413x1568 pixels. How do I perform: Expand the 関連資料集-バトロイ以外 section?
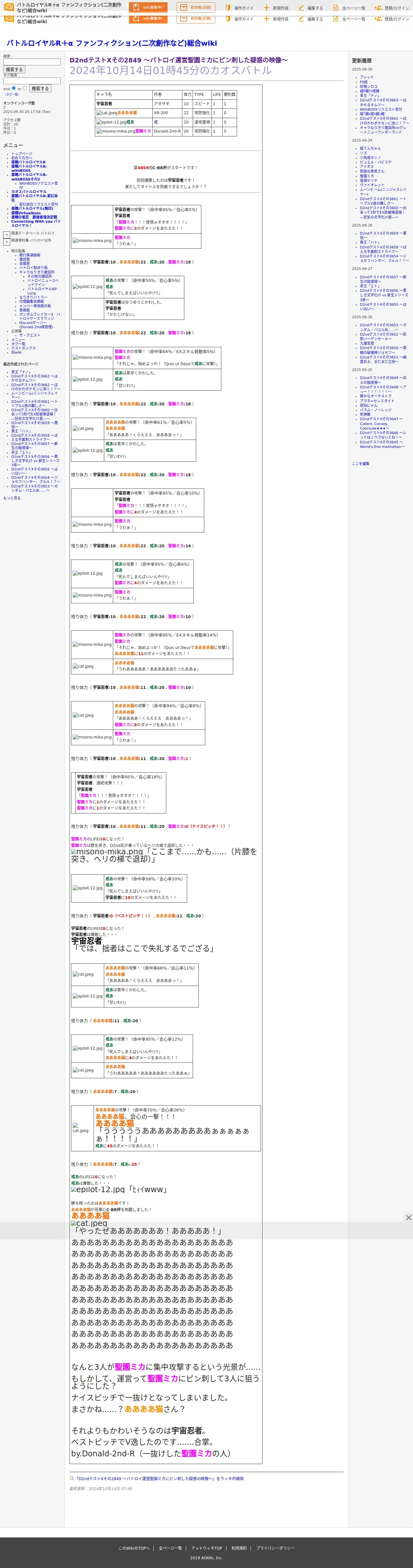(x=7, y=242)
